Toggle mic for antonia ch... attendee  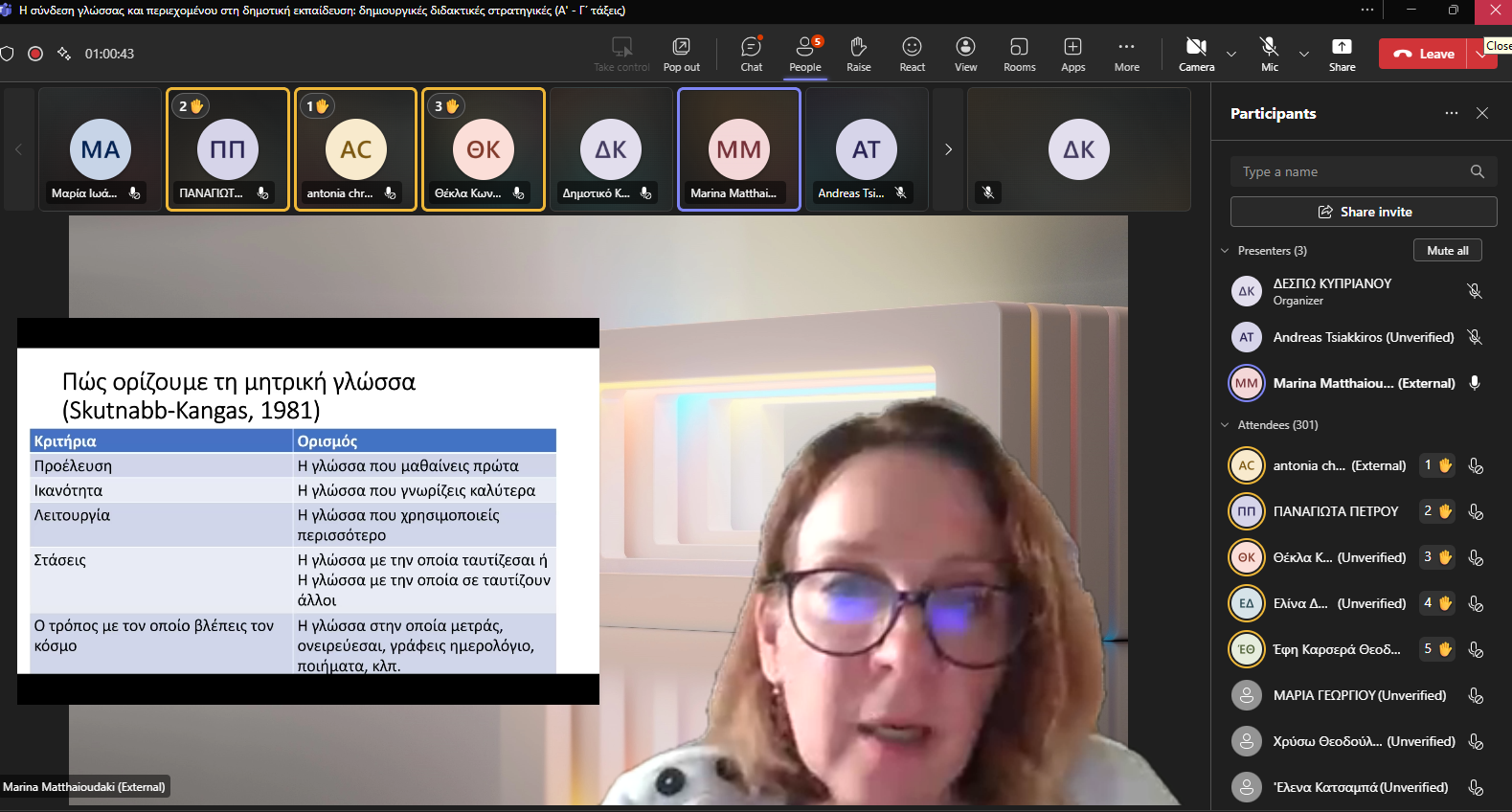pyautogui.click(x=1476, y=466)
